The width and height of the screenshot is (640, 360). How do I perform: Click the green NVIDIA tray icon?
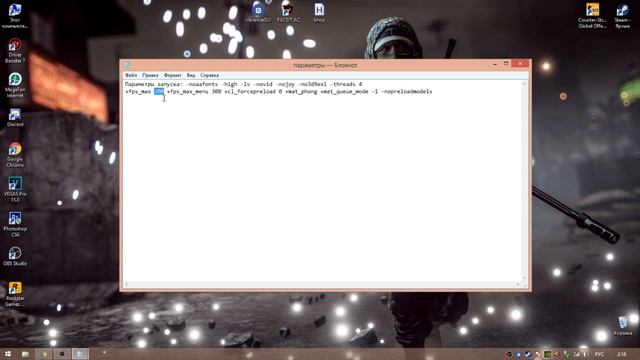[548, 354]
